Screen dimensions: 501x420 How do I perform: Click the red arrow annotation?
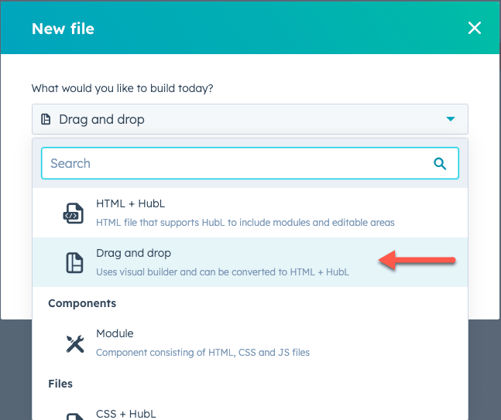click(417, 260)
